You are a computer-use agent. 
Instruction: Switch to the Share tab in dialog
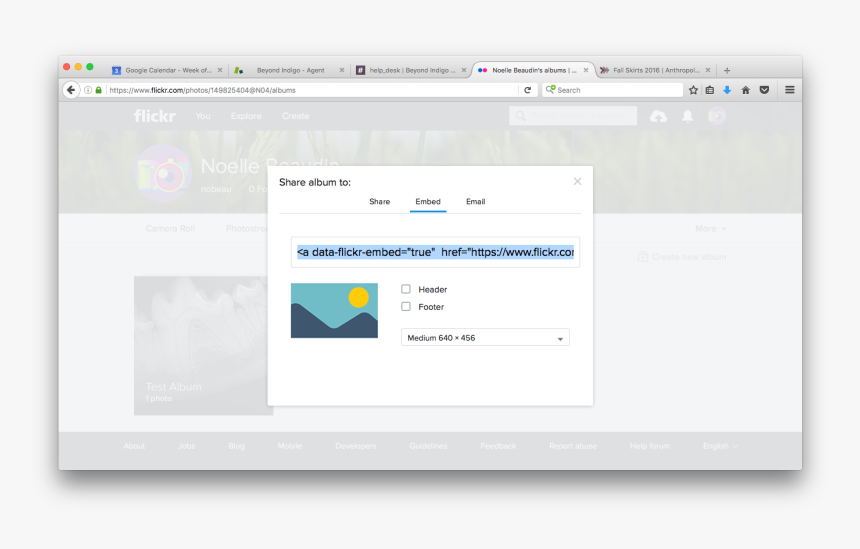[379, 202]
